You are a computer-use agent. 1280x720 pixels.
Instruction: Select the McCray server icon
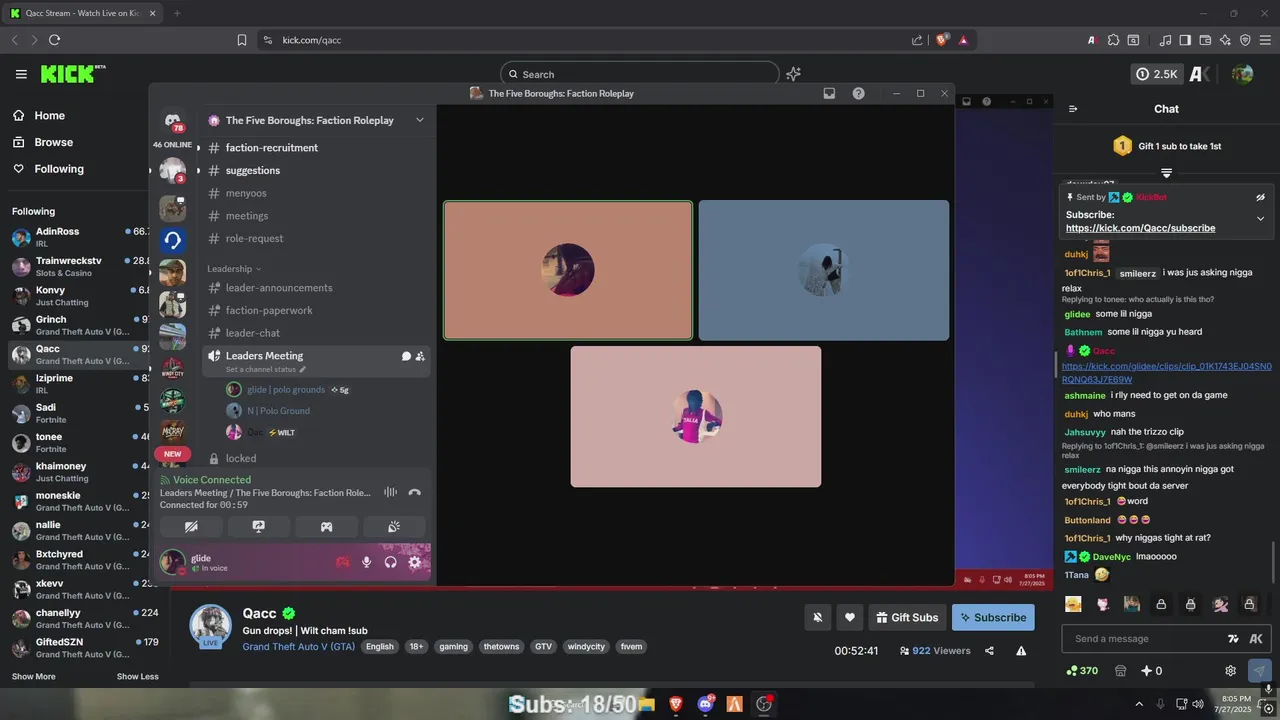coord(173,431)
